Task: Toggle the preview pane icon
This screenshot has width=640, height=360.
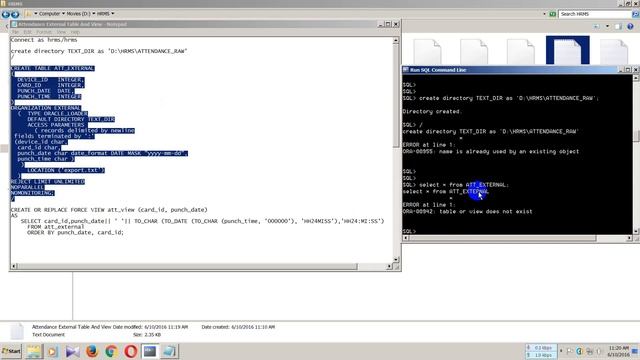Action: pyautogui.click(x=618, y=27)
